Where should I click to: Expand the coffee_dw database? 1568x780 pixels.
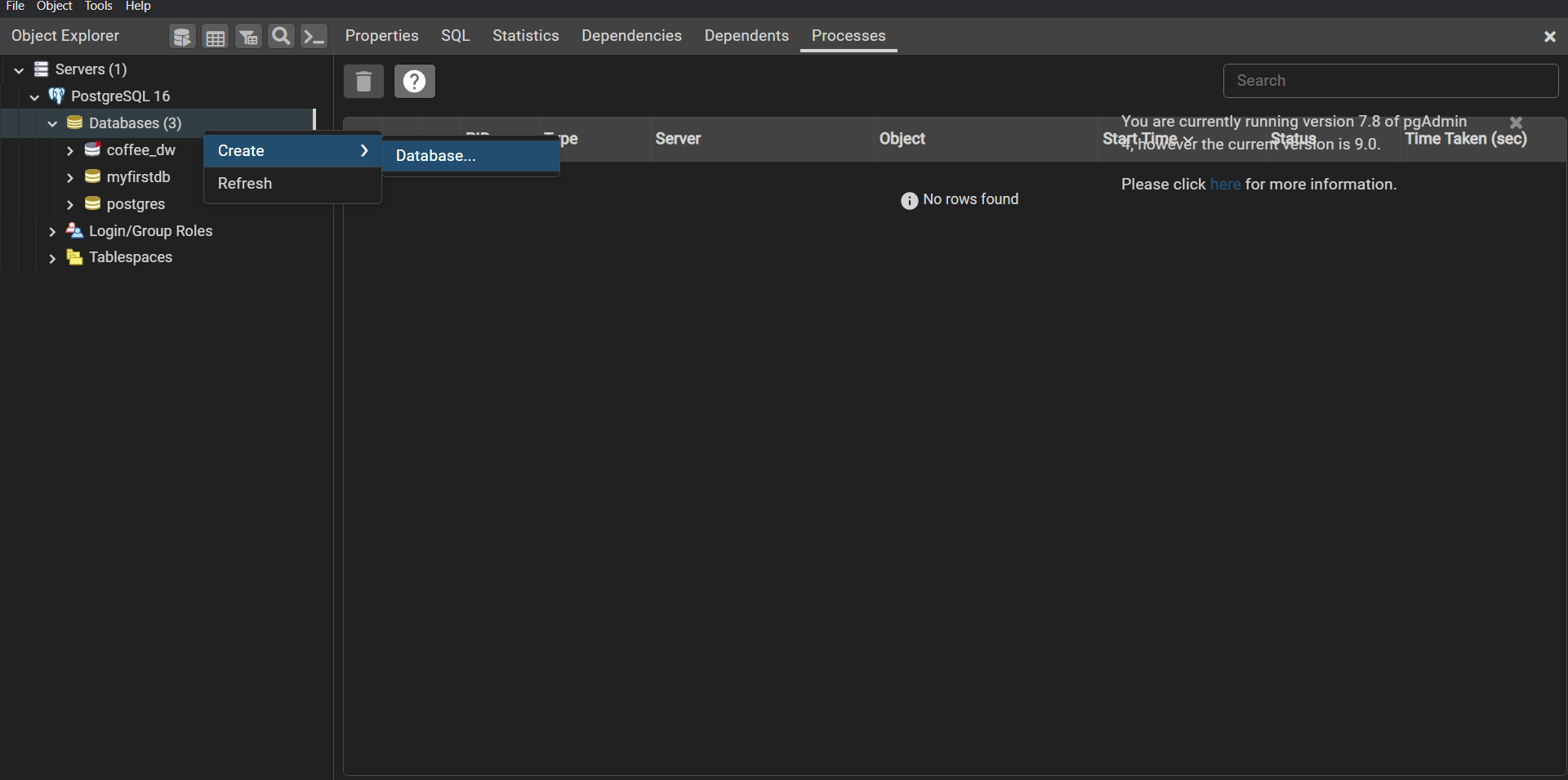70,150
